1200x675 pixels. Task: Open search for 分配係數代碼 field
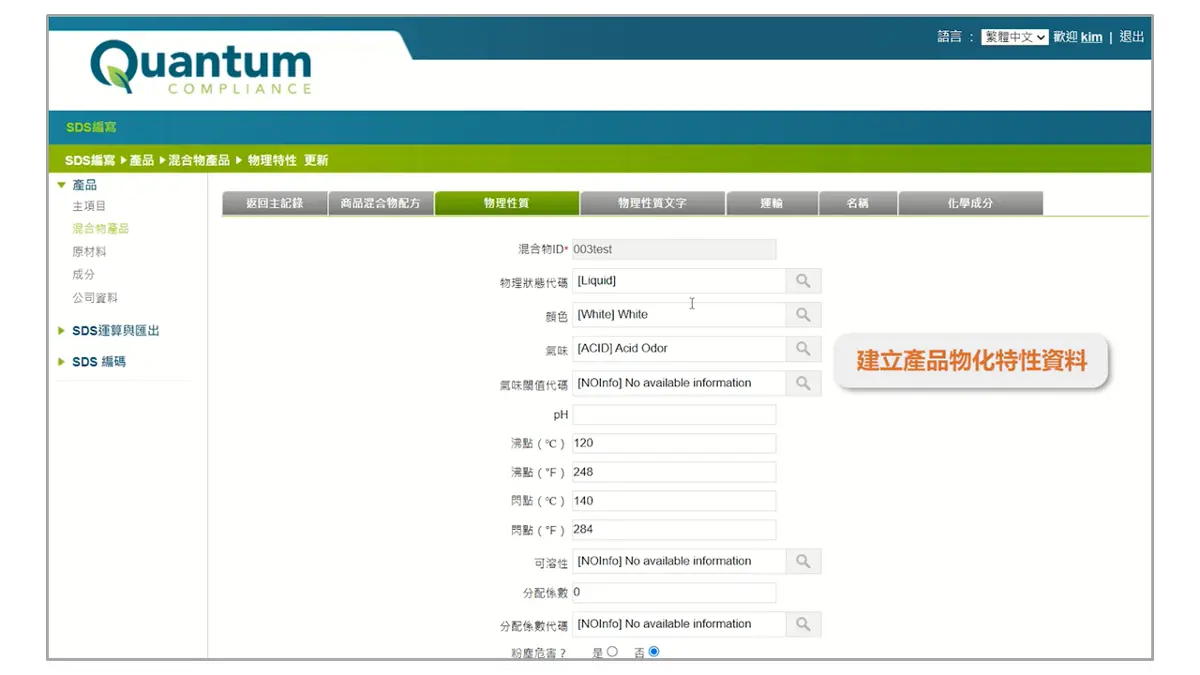803,624
